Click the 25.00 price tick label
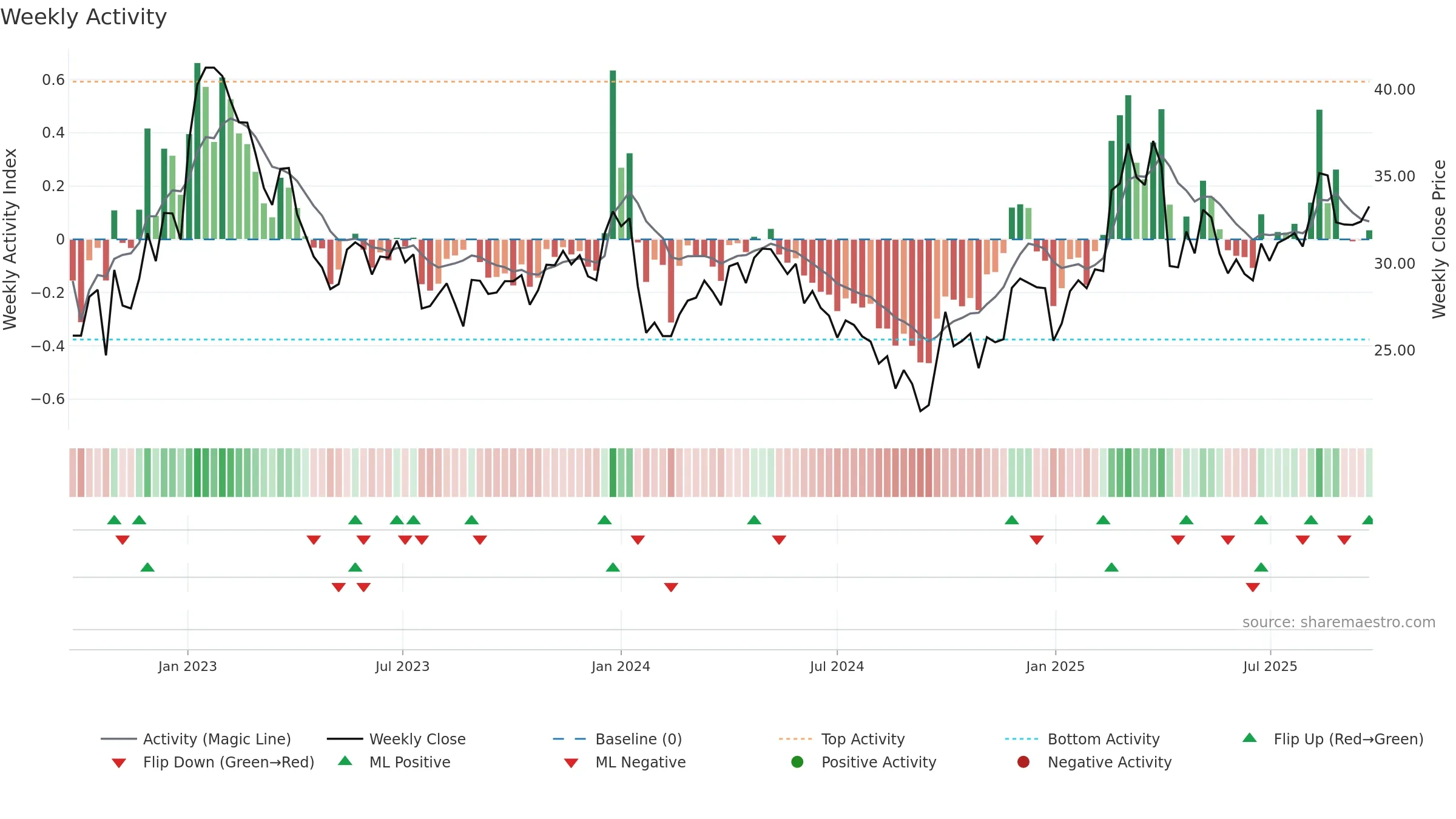Screen dimensions: 1456x819 tap(1395, 351)
